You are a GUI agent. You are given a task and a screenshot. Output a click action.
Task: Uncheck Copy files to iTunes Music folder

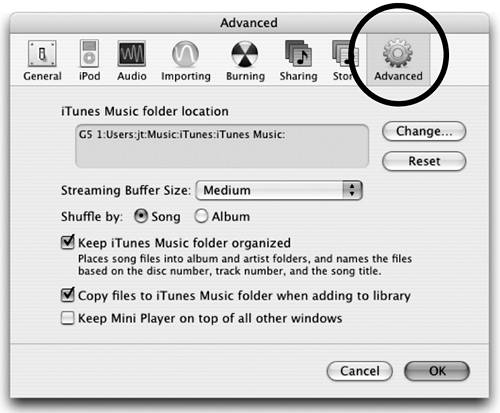click(x=68, y=295)
